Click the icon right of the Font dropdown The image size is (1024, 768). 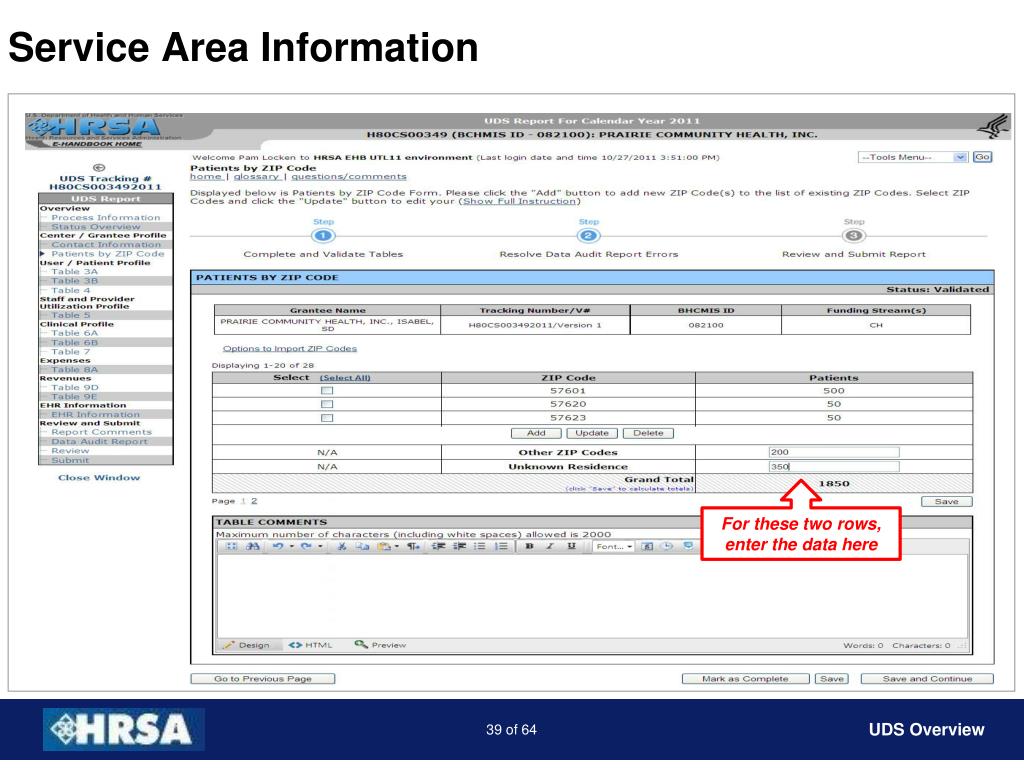tap(647, 547)
